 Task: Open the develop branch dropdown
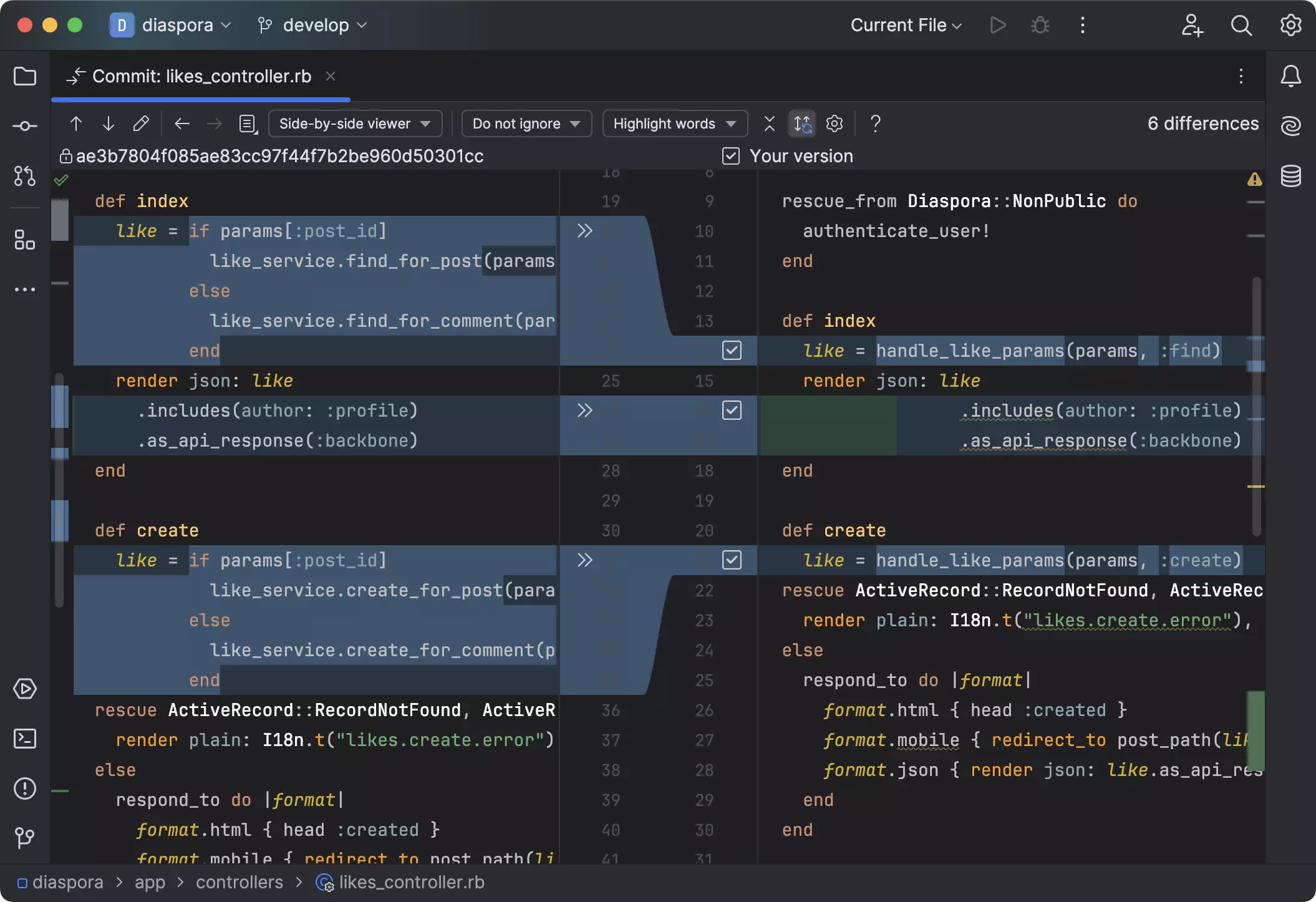tap(312, 25)
